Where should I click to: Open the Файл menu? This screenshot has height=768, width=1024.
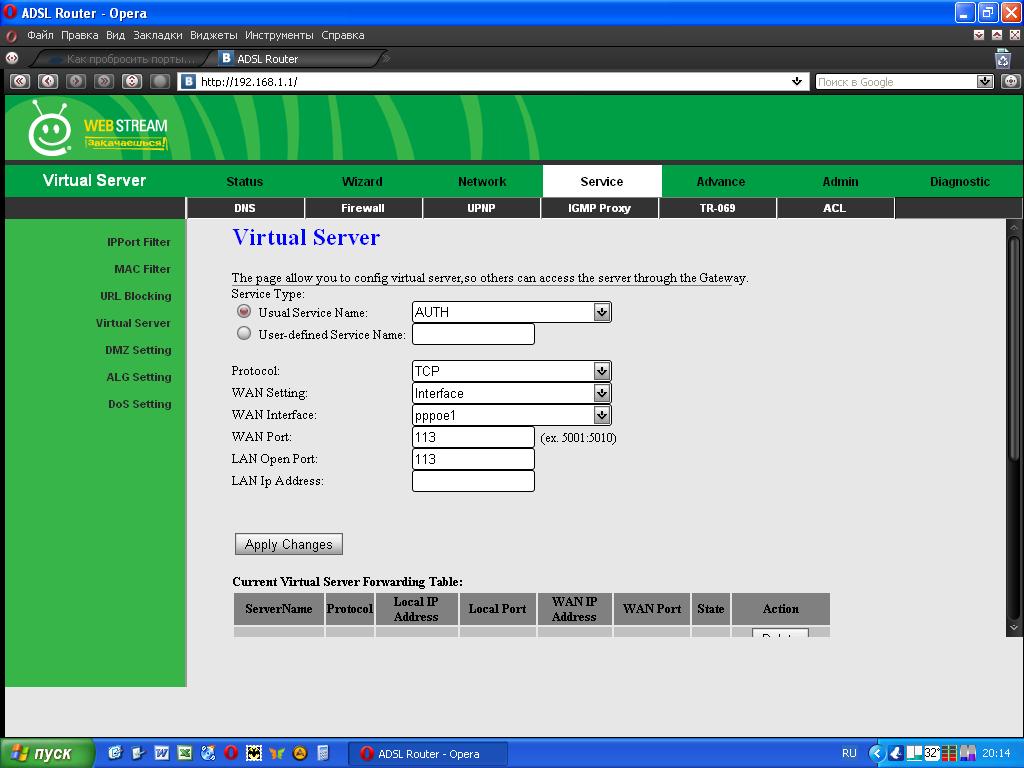(x=40, y=35)
